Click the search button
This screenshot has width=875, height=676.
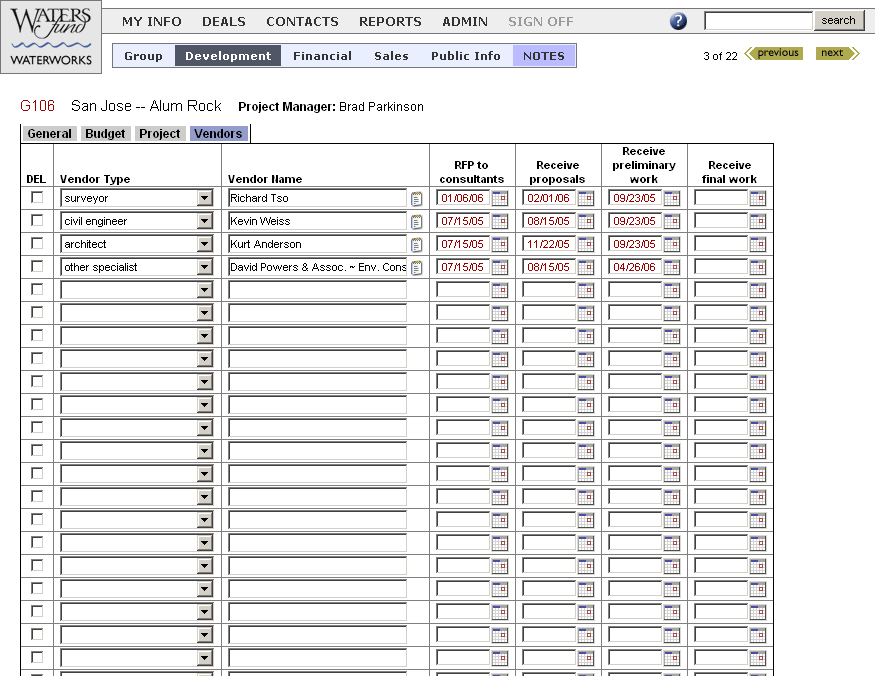[838, 21]
